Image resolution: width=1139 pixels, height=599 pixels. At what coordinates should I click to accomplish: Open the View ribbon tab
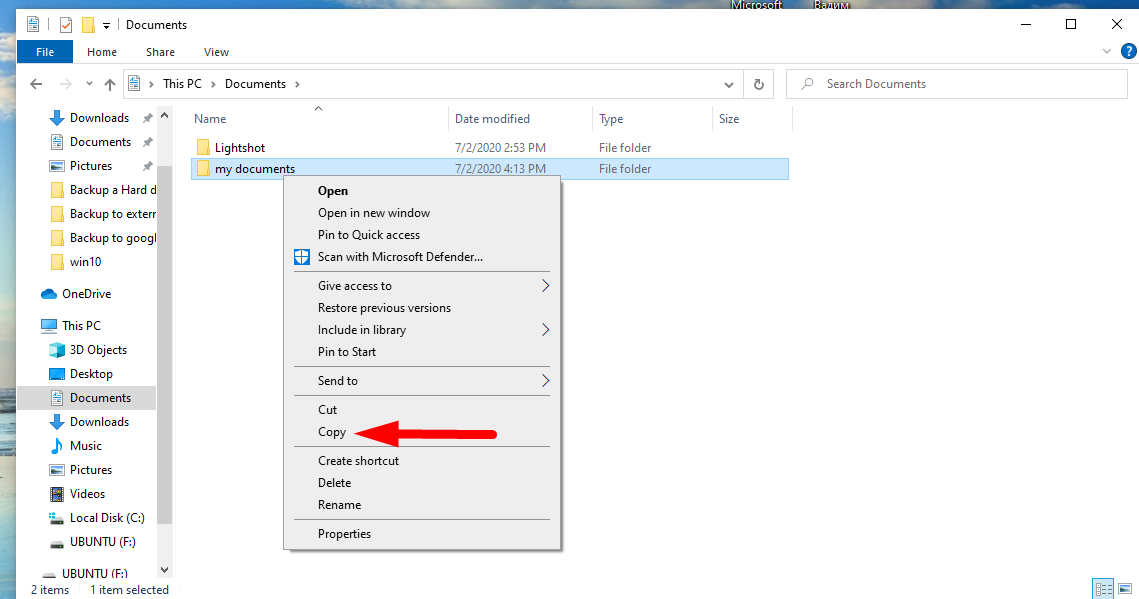point(216,52)
